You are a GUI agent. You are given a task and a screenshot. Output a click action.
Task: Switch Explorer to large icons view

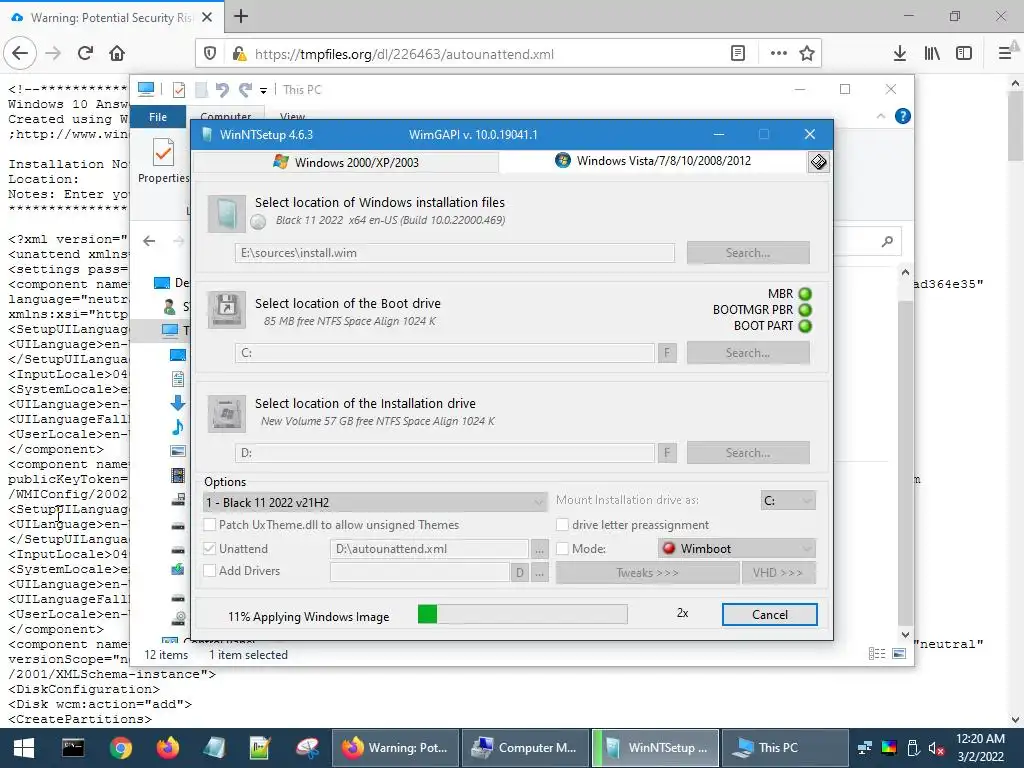click(x=899, y=654)
